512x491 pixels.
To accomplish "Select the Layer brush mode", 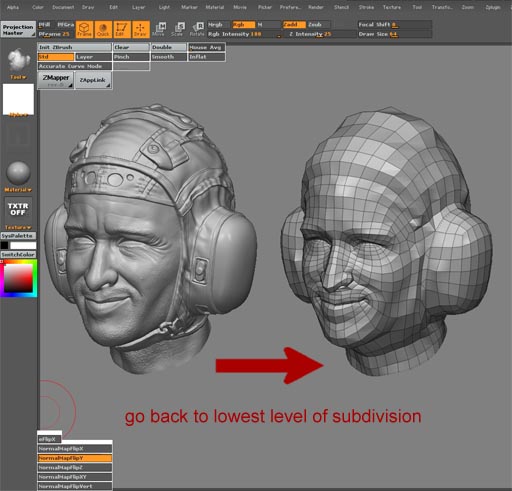I will [93, 57].
